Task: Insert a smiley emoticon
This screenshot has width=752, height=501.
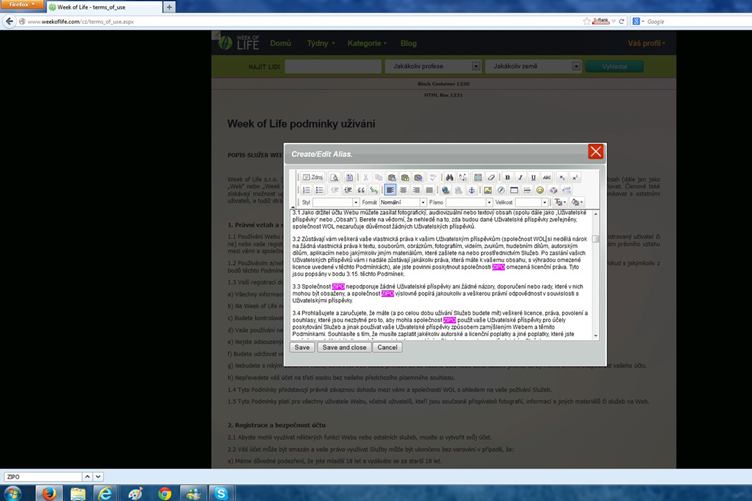Action: 540,190
